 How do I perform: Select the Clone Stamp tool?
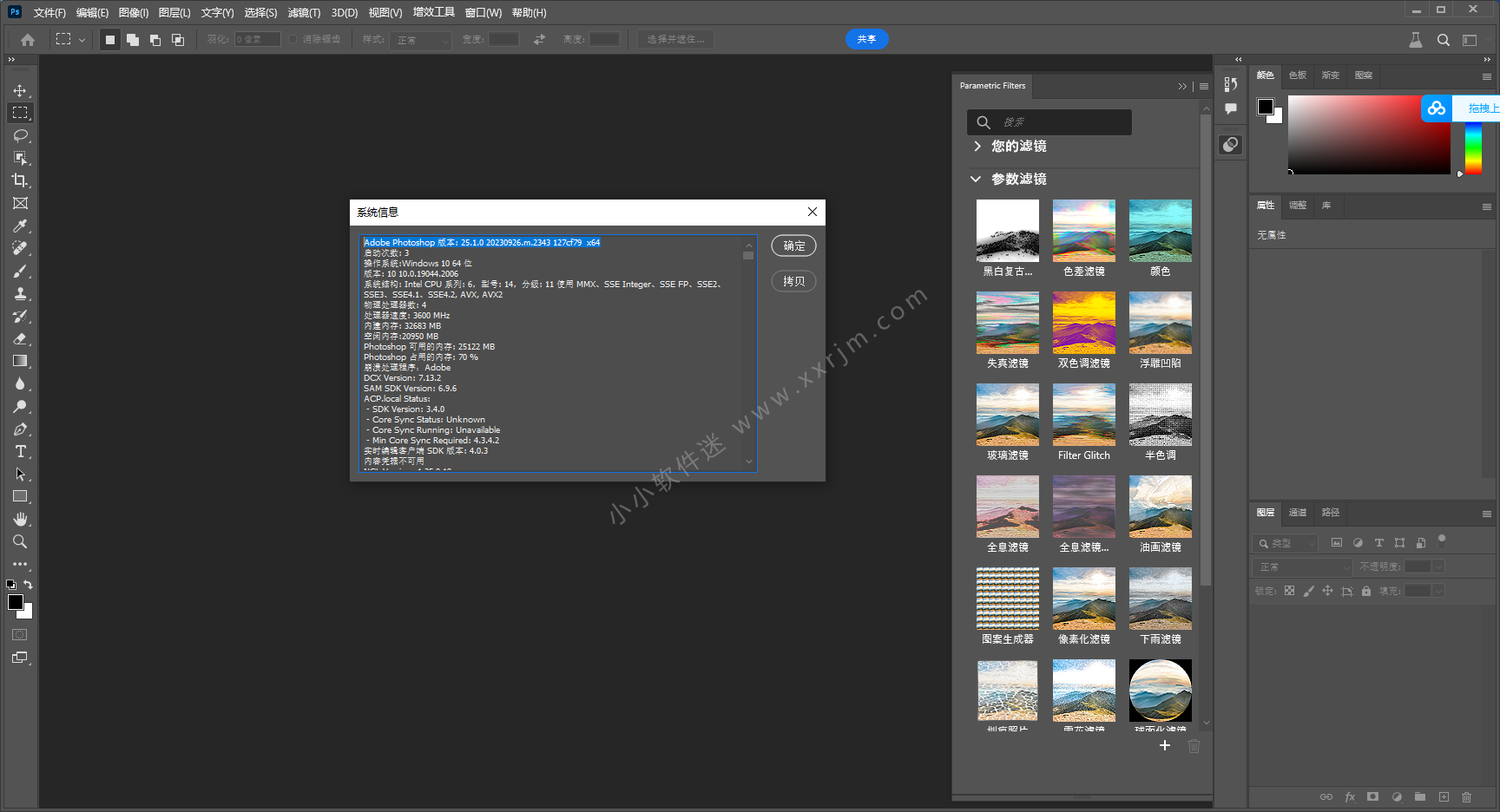20,293
